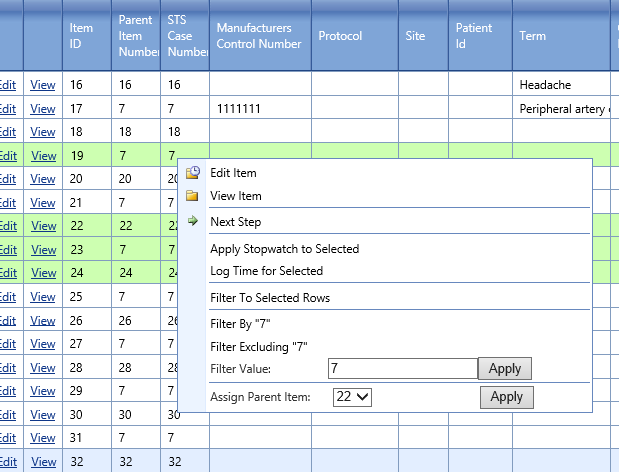Choose Apply Stopwatch to Selected
The width and height of the screenshot is (619, 472).
click(x=284, y=249)
